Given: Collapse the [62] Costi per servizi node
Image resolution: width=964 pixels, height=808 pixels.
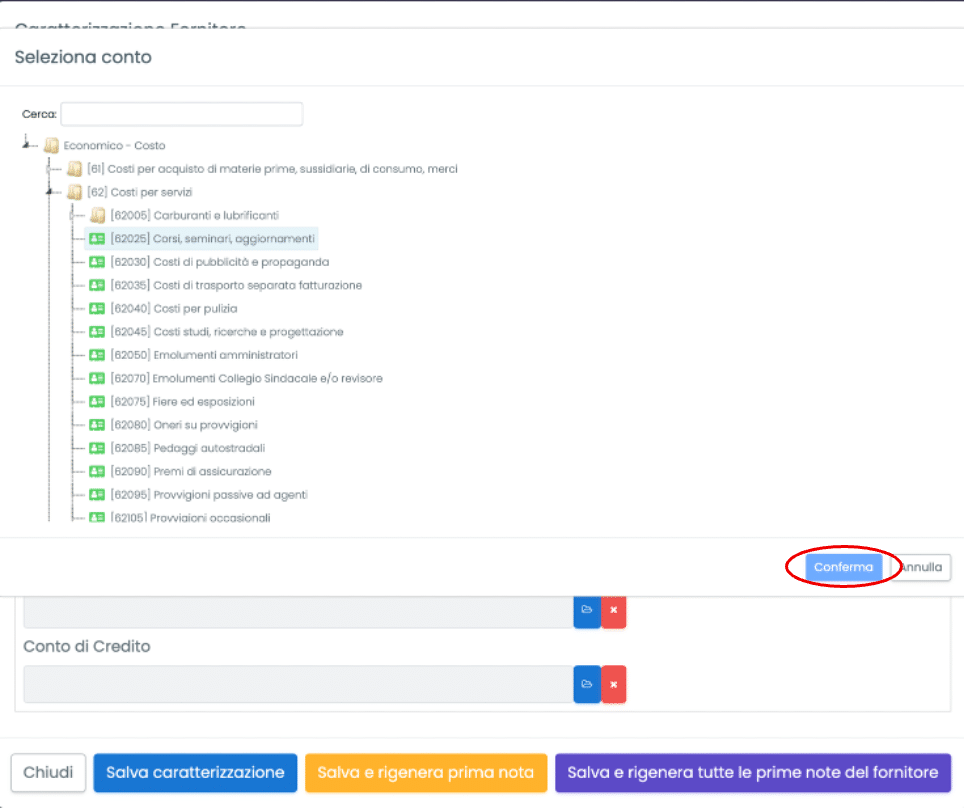Looking at the screenshot, I should click(49, 192).
